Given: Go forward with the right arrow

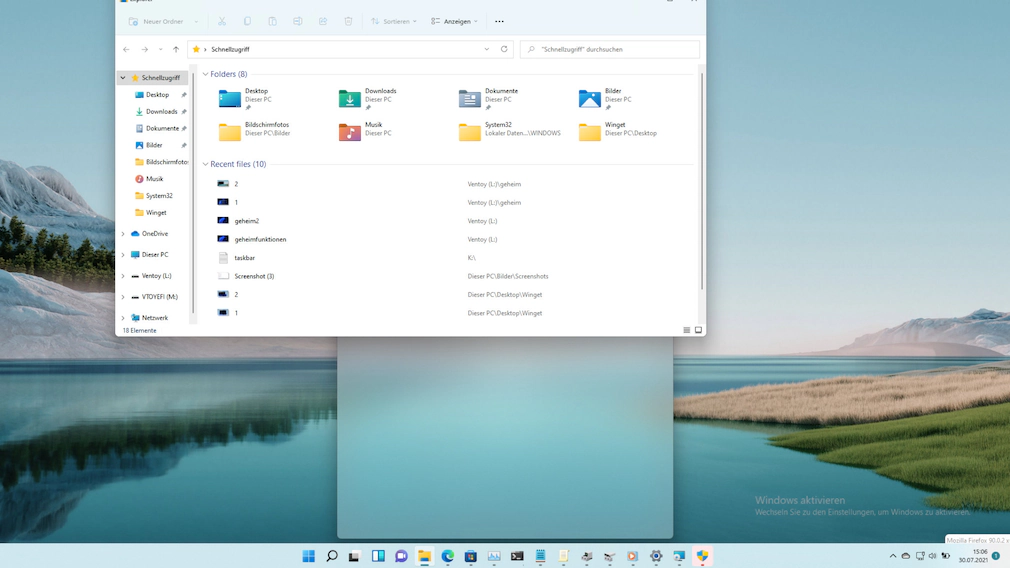Looking at the screenshot, I should click(144, 49).
